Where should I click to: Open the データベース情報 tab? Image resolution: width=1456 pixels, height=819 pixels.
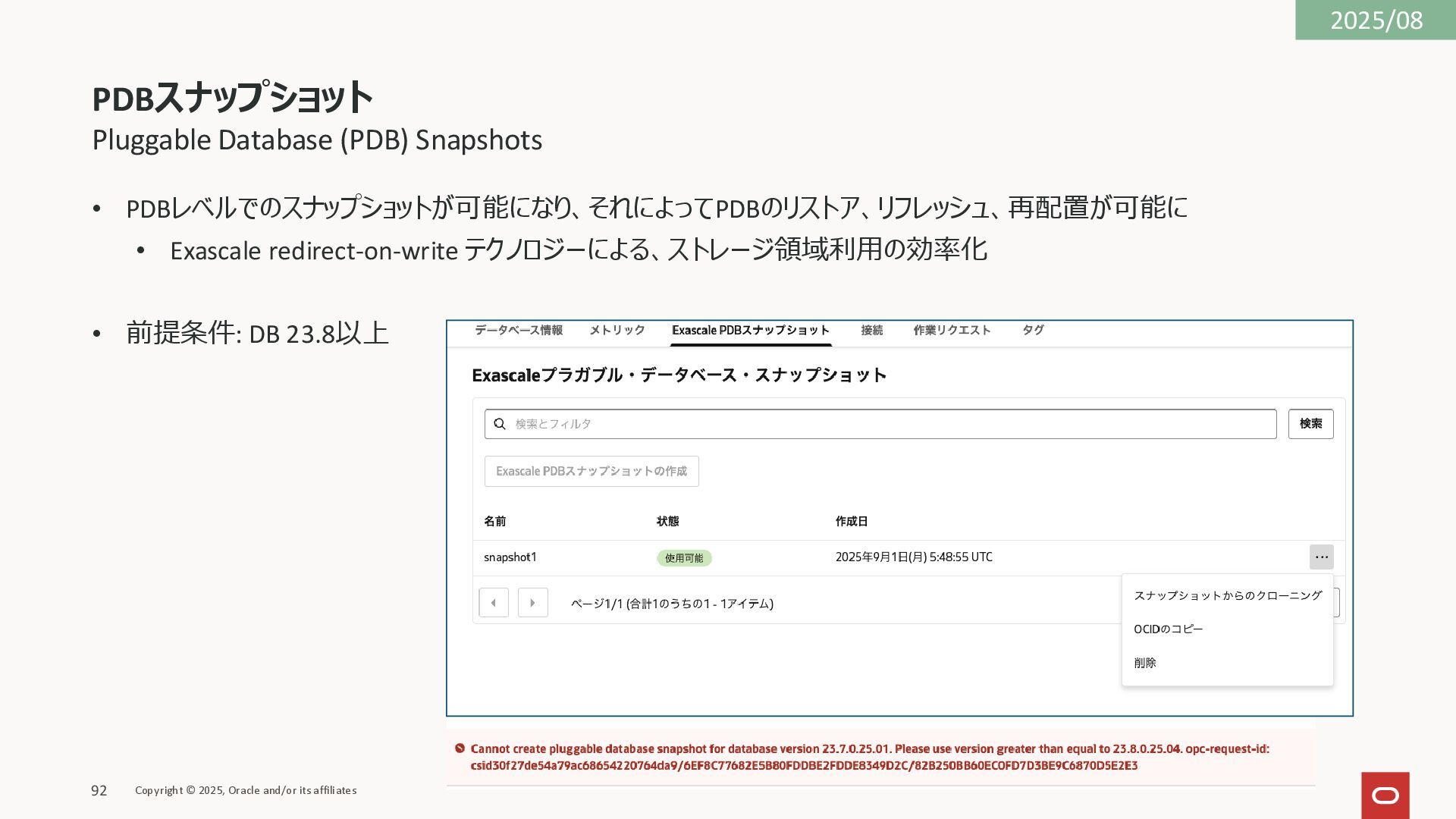point(519,330)
